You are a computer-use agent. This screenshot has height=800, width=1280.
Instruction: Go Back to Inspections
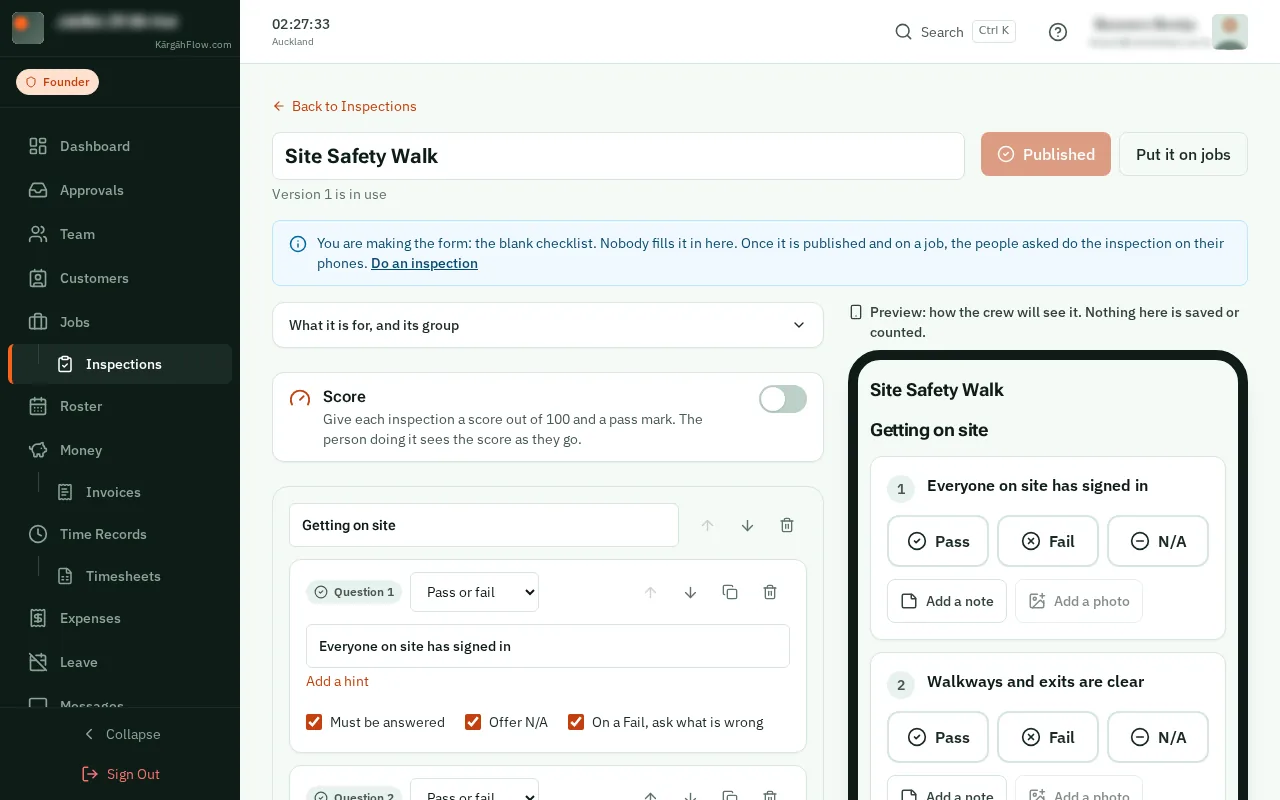(344, 106)
